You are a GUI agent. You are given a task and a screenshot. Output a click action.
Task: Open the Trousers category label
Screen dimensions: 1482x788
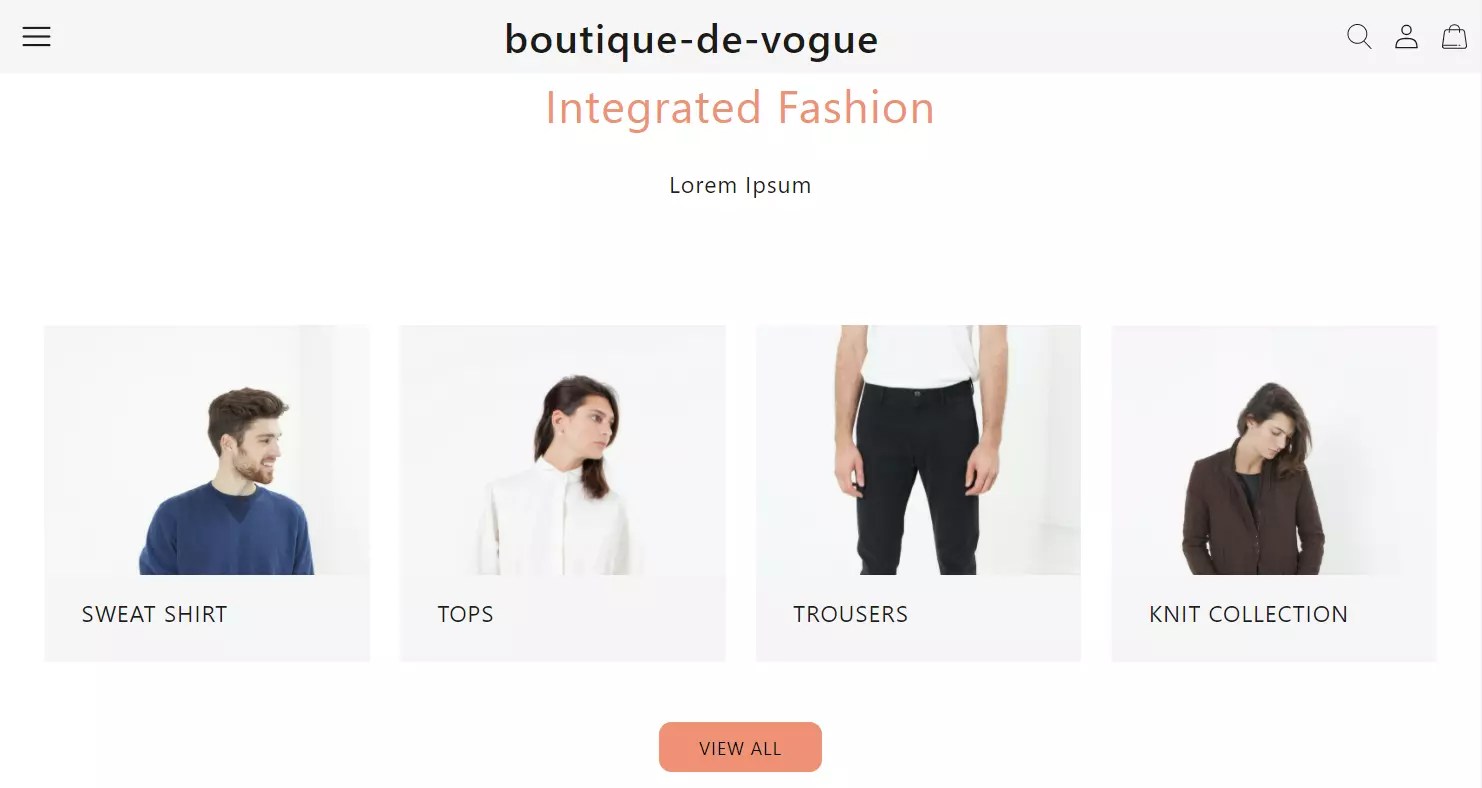tap(851, 614)
